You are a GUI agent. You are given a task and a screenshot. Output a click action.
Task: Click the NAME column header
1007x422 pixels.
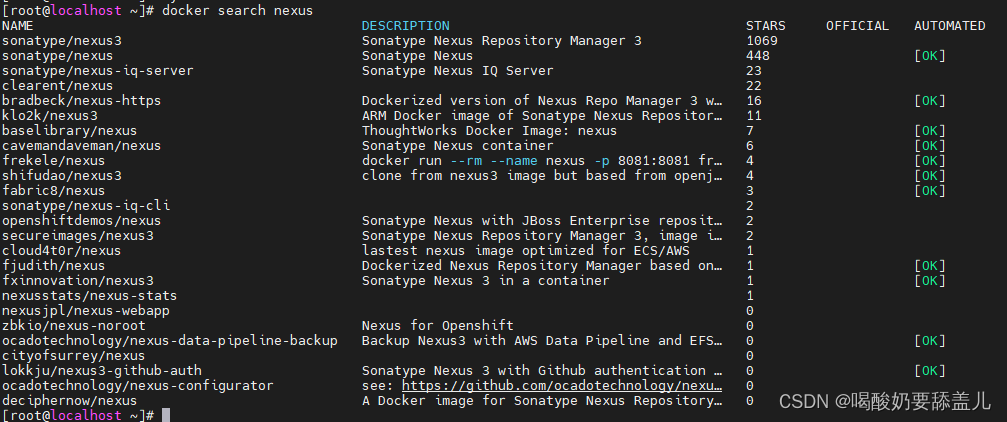17,26
